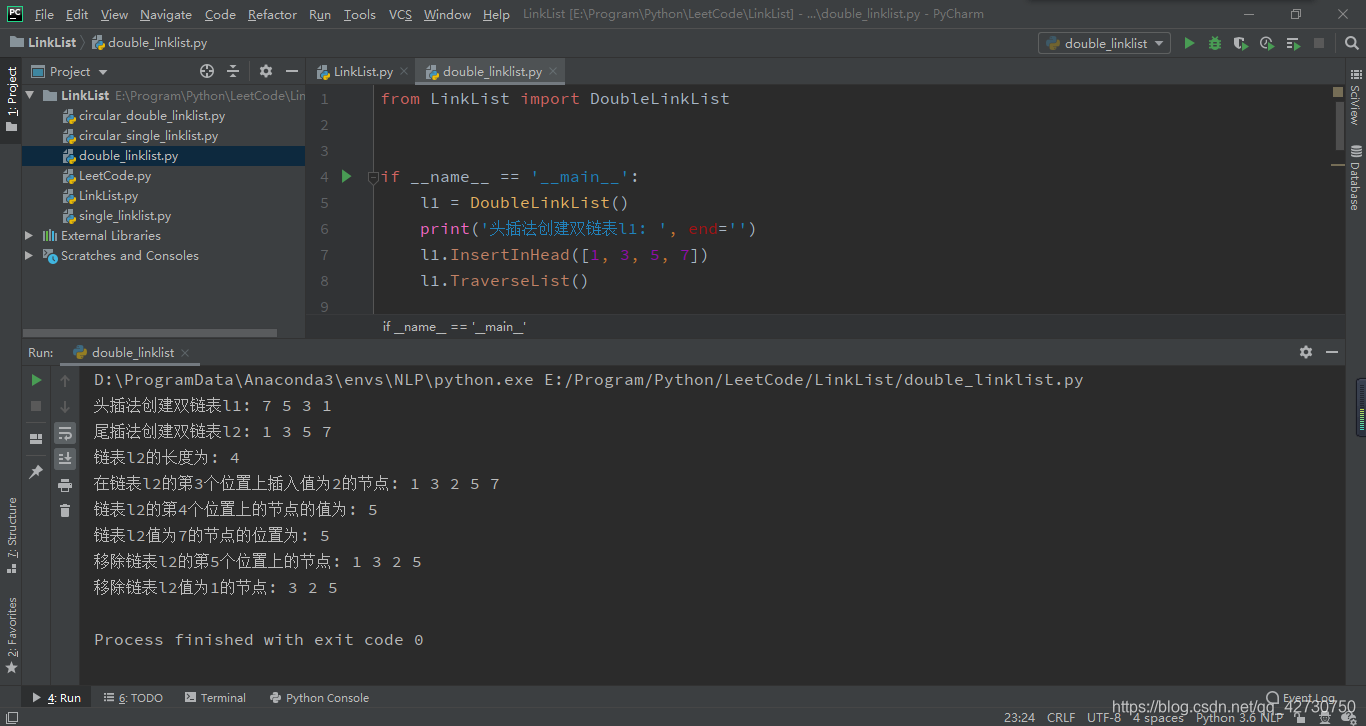1366x726 pixels.
Task: Rerun program in Run panel green arrow
Action: [36, 380]
